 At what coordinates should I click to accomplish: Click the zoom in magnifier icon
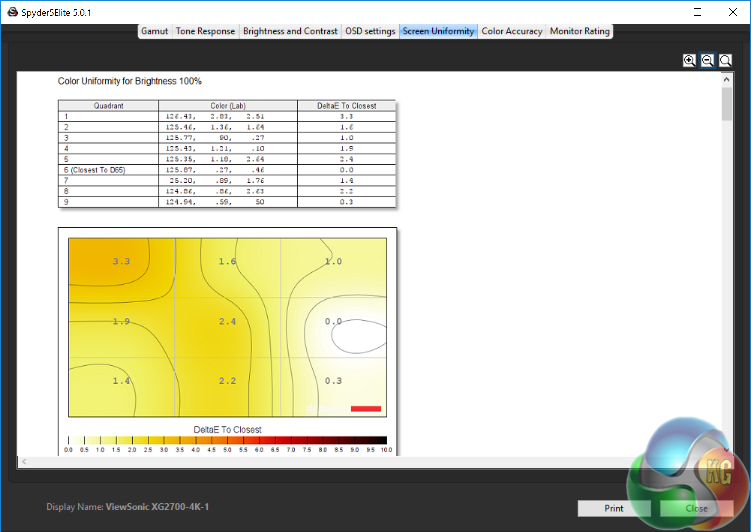point(689,60)
